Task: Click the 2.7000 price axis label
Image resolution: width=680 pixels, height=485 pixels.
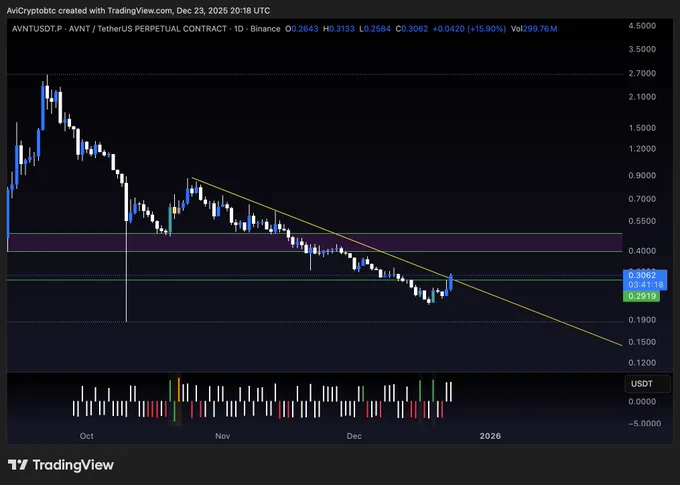Action: pyautogui.click(x=642, y=73)
